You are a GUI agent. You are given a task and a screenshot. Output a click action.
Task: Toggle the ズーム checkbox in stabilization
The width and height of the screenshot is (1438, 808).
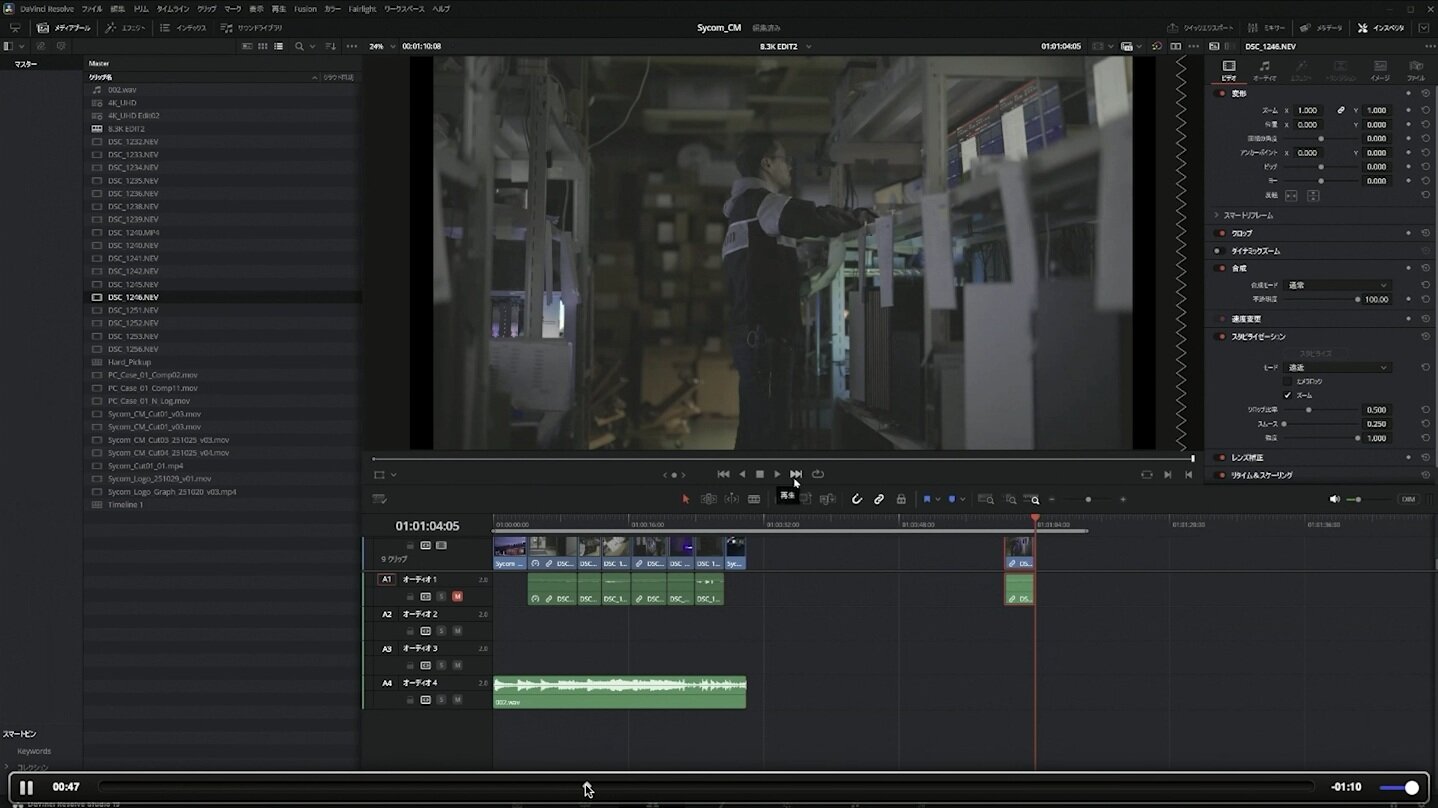tap(1288, 395)
